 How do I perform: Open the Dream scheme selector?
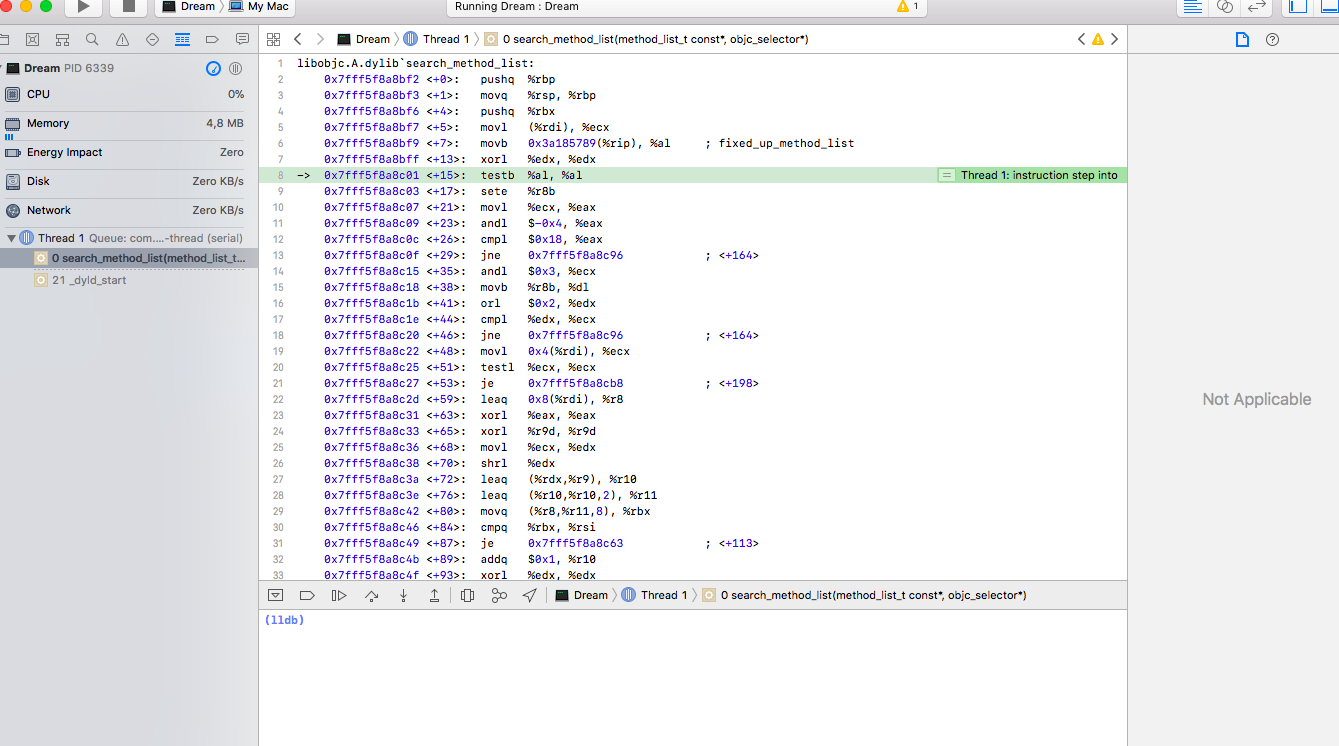tap(189, 6)
